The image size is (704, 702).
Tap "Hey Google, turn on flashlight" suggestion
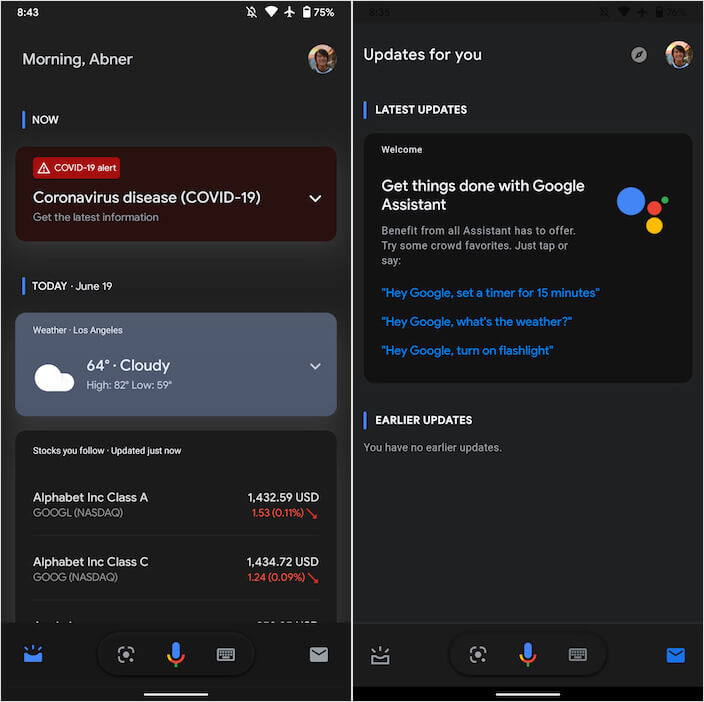467,351
